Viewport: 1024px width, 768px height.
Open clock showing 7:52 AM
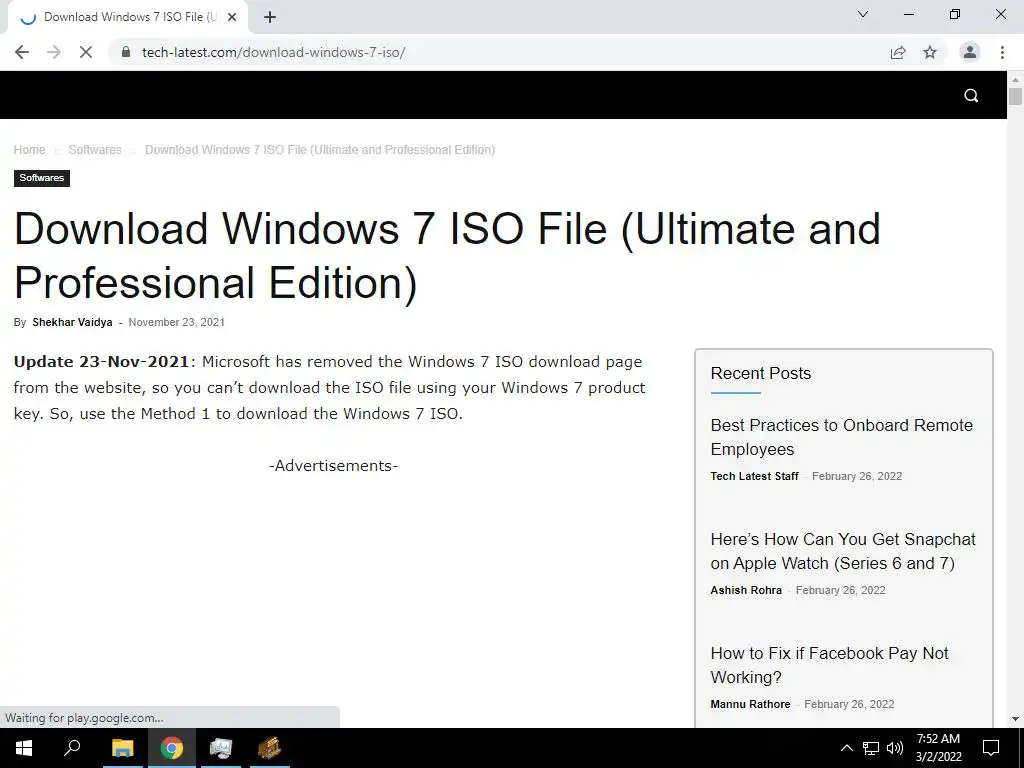coord(938,748)
